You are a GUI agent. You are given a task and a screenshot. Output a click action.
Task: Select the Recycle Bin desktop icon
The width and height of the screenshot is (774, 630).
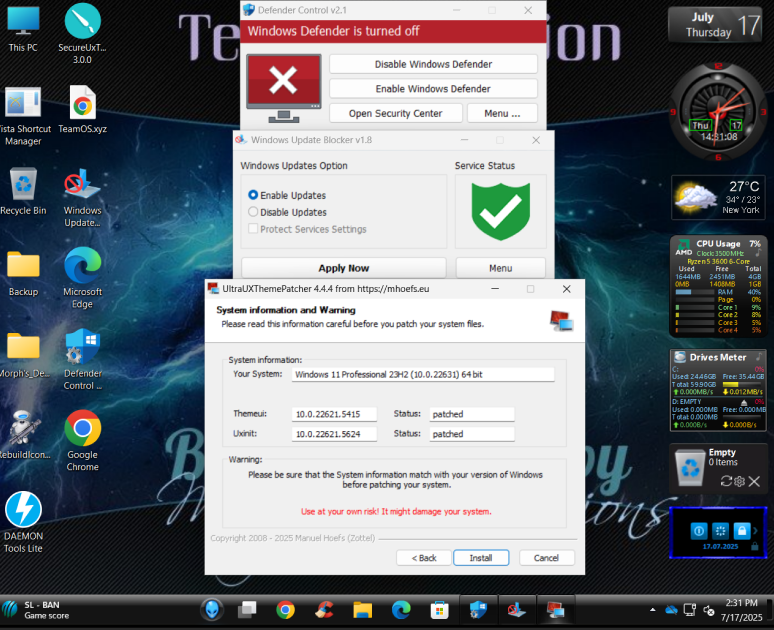(x=23, y=192)
